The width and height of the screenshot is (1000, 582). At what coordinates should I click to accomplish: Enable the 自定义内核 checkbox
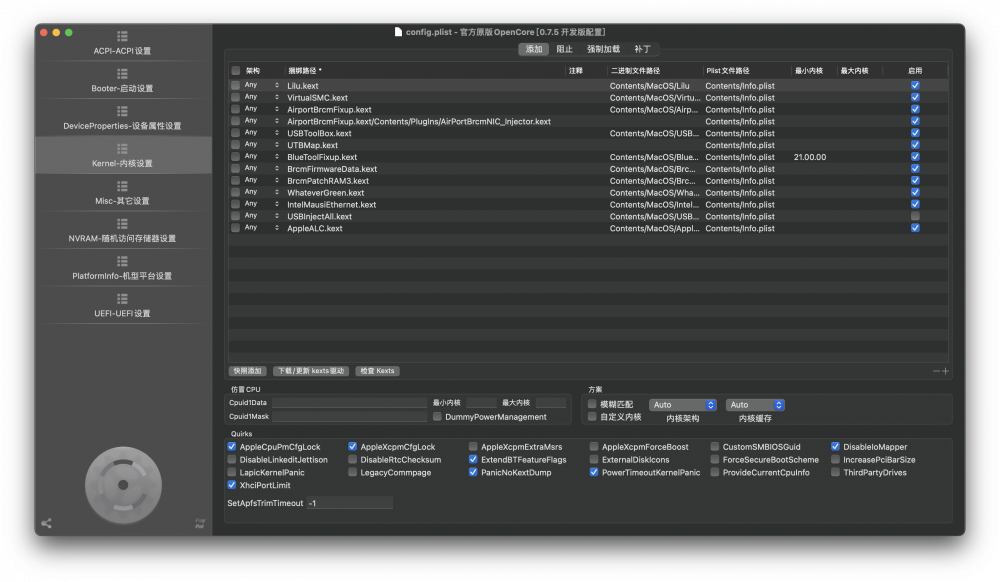tap(592, 417)
